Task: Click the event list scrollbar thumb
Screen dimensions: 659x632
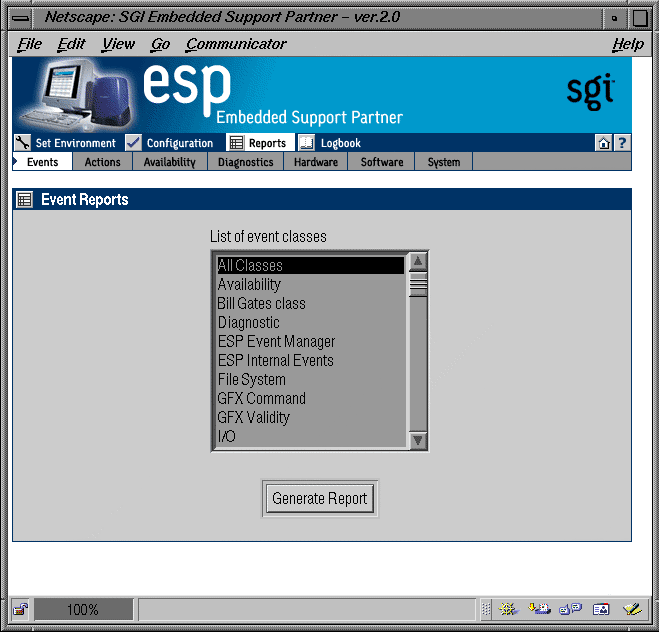Action: [418, 284]
